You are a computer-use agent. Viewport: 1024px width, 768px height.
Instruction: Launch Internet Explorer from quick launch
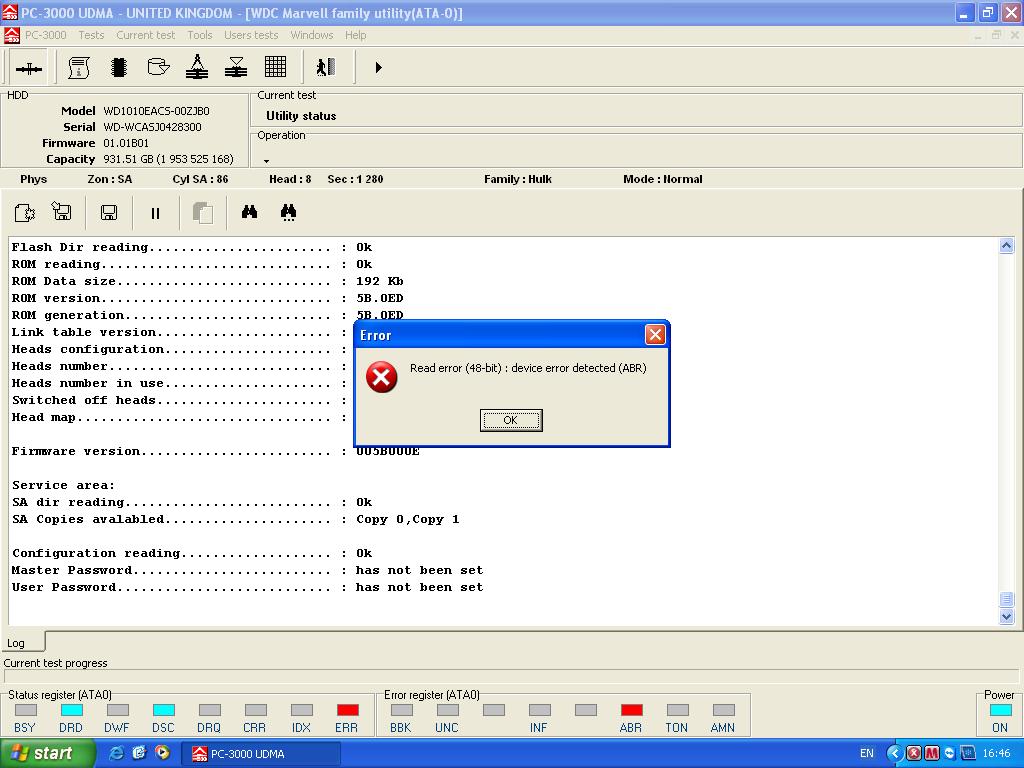[117, 753]
